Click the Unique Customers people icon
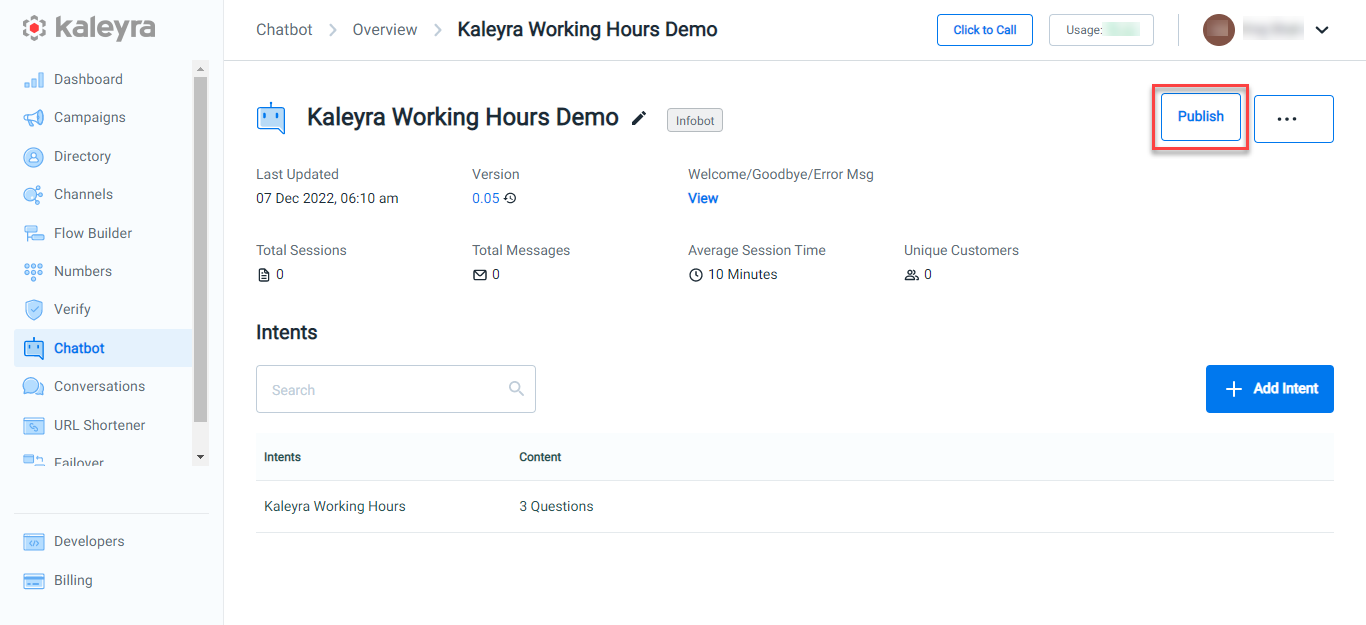The image size is (1366, 625). click(x=911, y=274)
